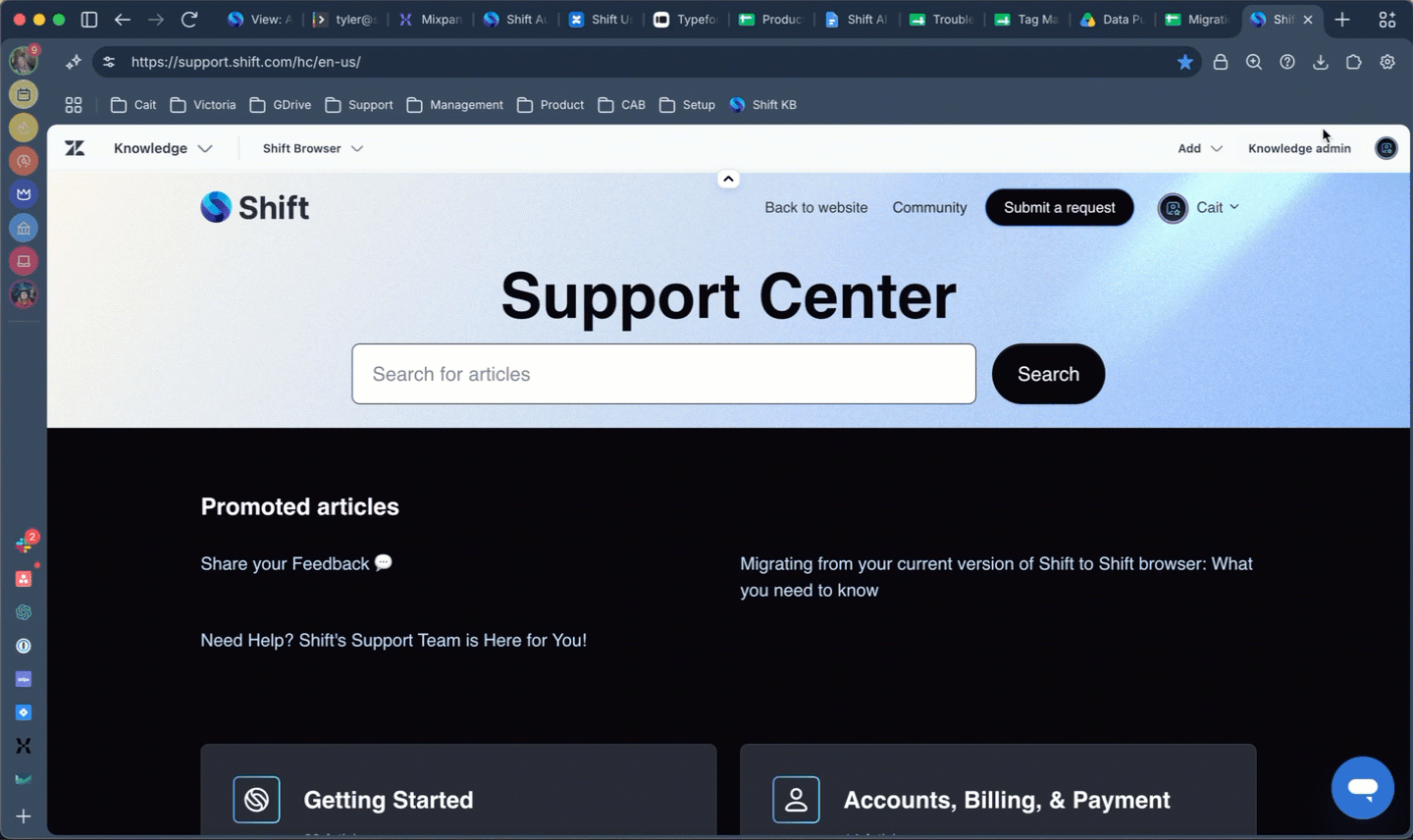Close the active Shift support tab
This screenshot has width=1413, height=840.
(1308, 20)
